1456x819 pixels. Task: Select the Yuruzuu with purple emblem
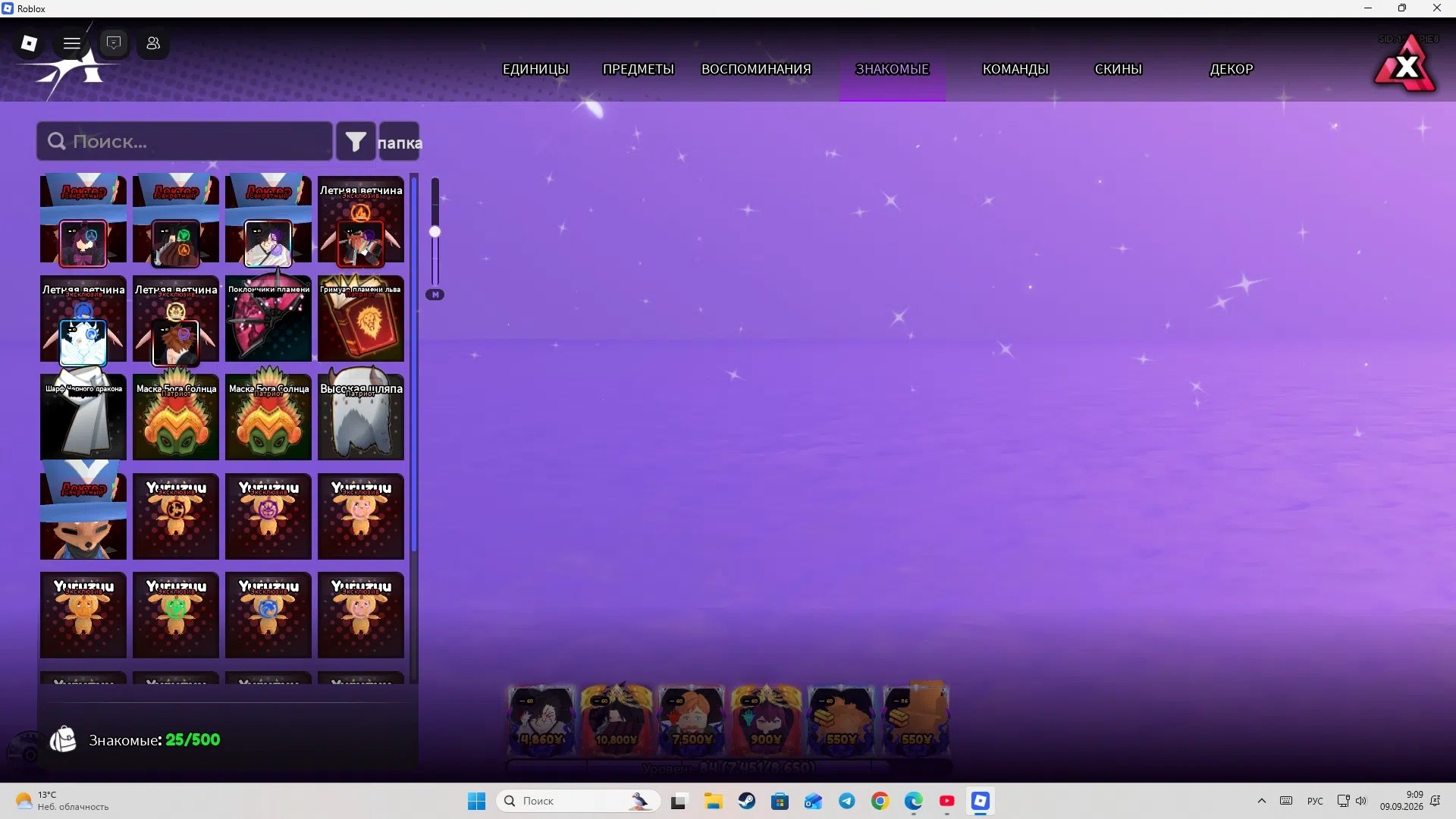(268, 516)
